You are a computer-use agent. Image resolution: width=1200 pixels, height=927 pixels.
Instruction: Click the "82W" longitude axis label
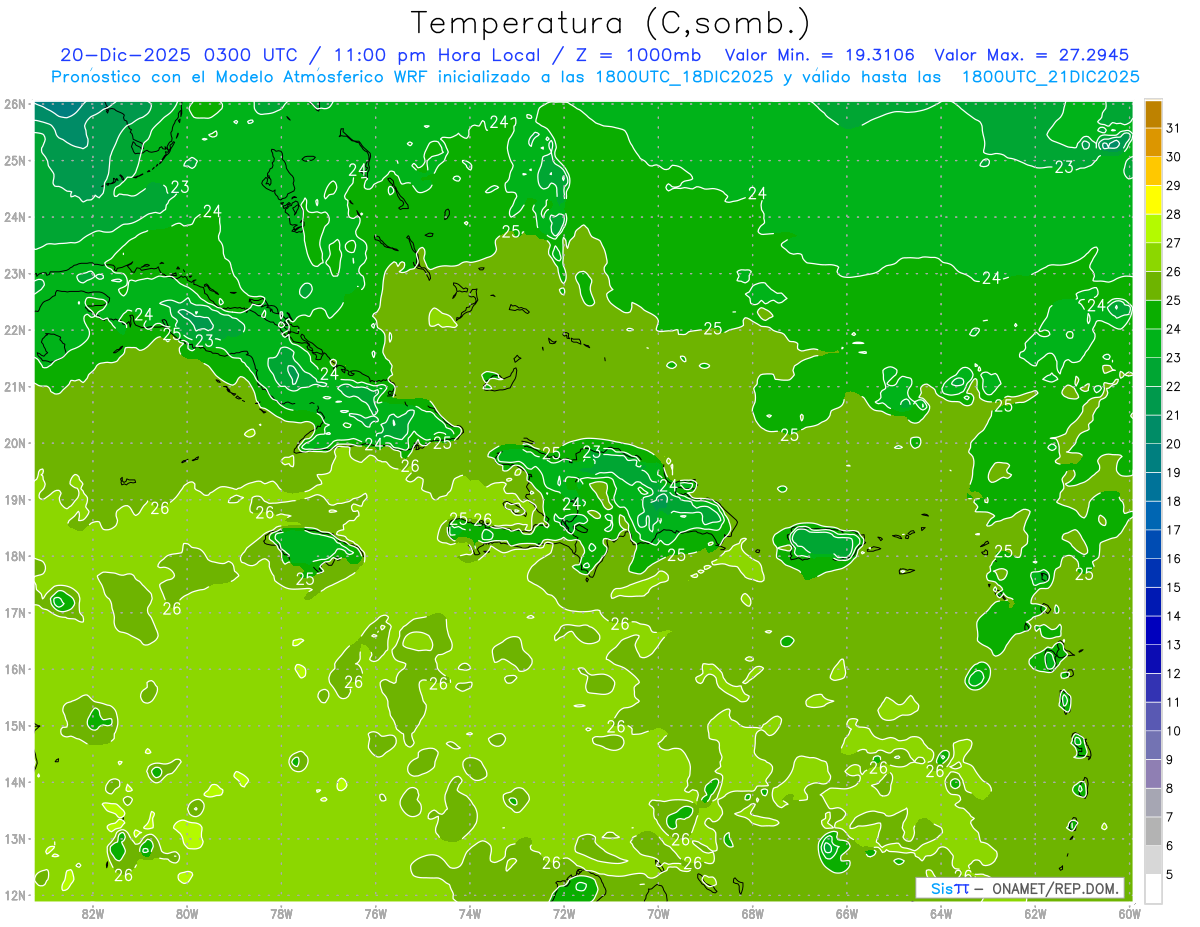point(93,913)
